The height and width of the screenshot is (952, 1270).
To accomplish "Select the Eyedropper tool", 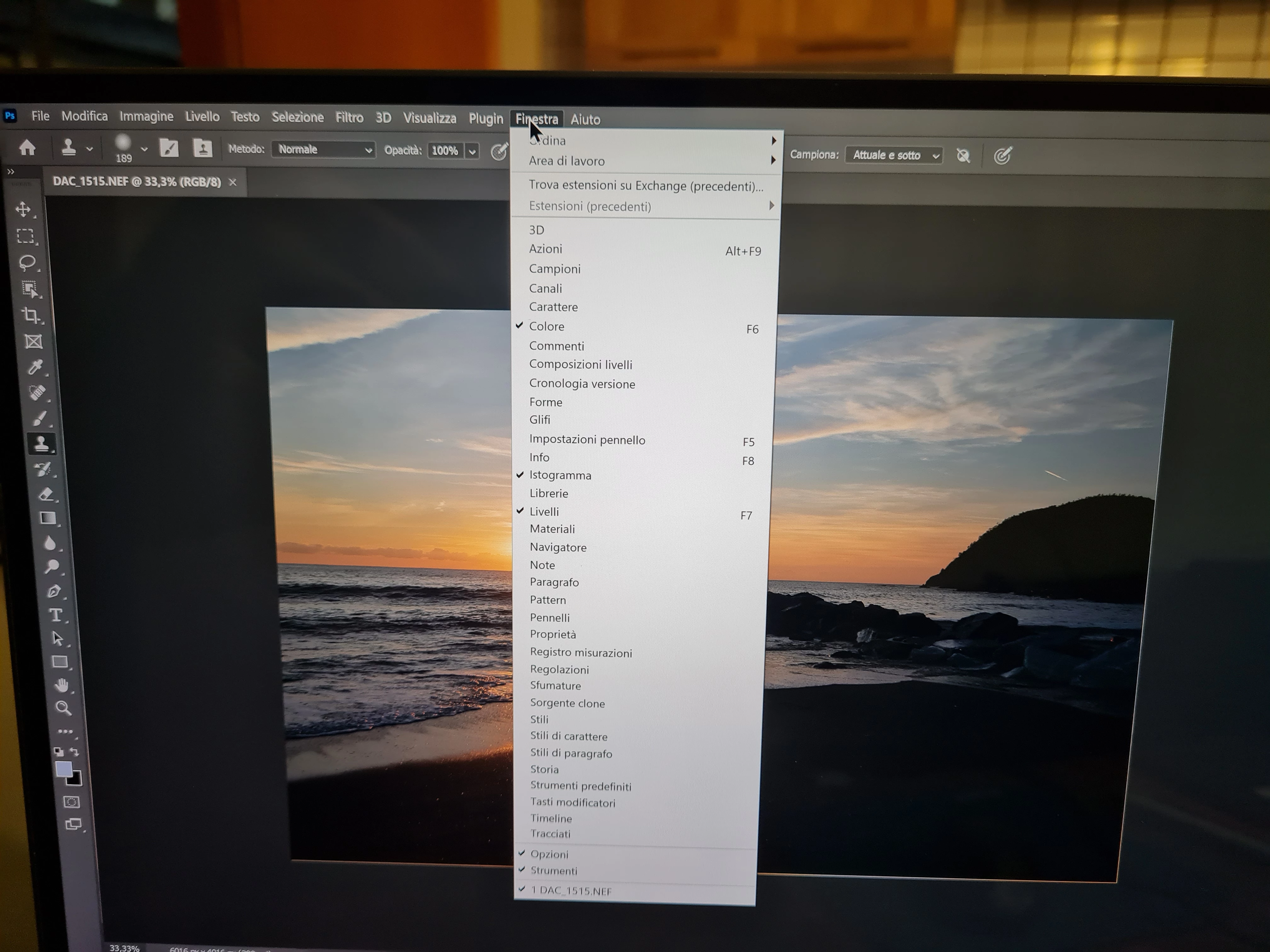I will pos(35,367).
